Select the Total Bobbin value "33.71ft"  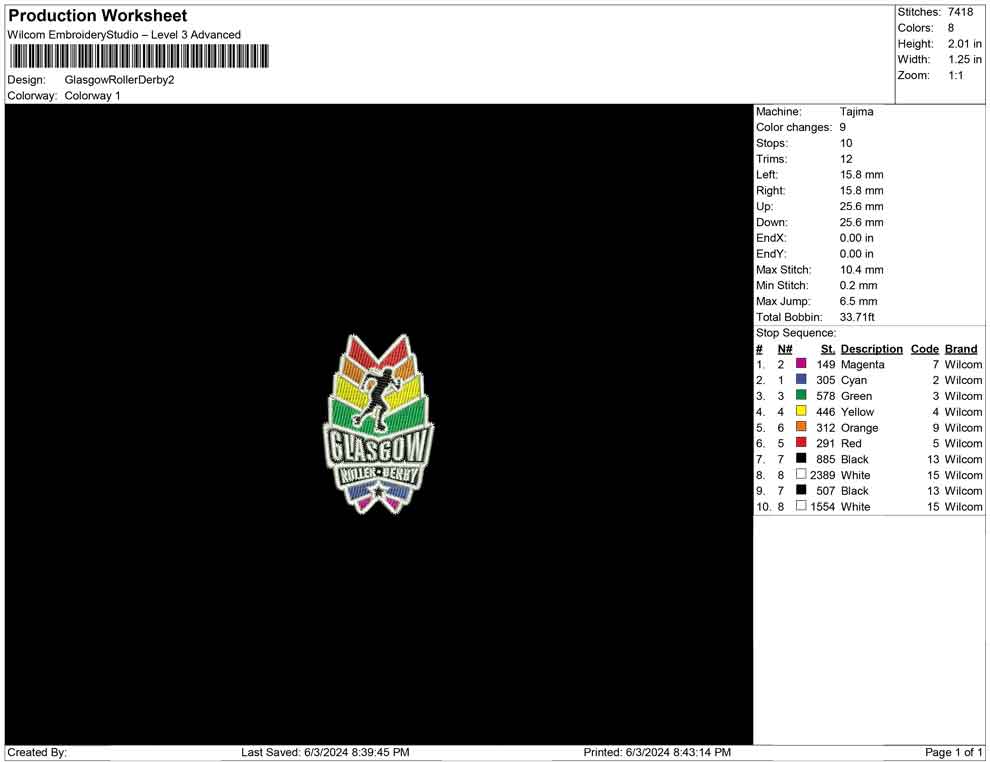(x=857, y=317)
